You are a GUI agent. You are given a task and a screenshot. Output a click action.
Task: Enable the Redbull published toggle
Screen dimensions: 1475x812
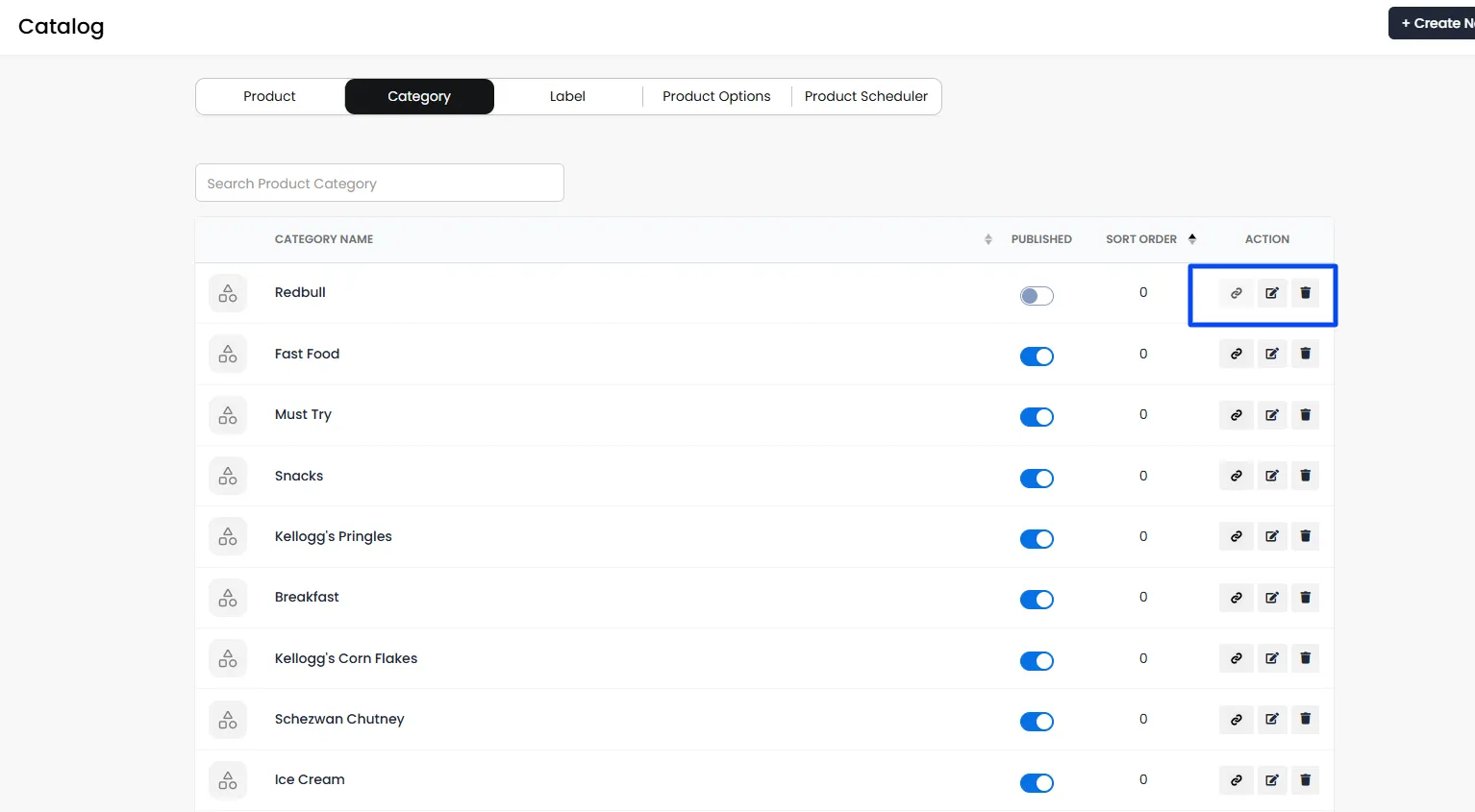pos(1037,296)
